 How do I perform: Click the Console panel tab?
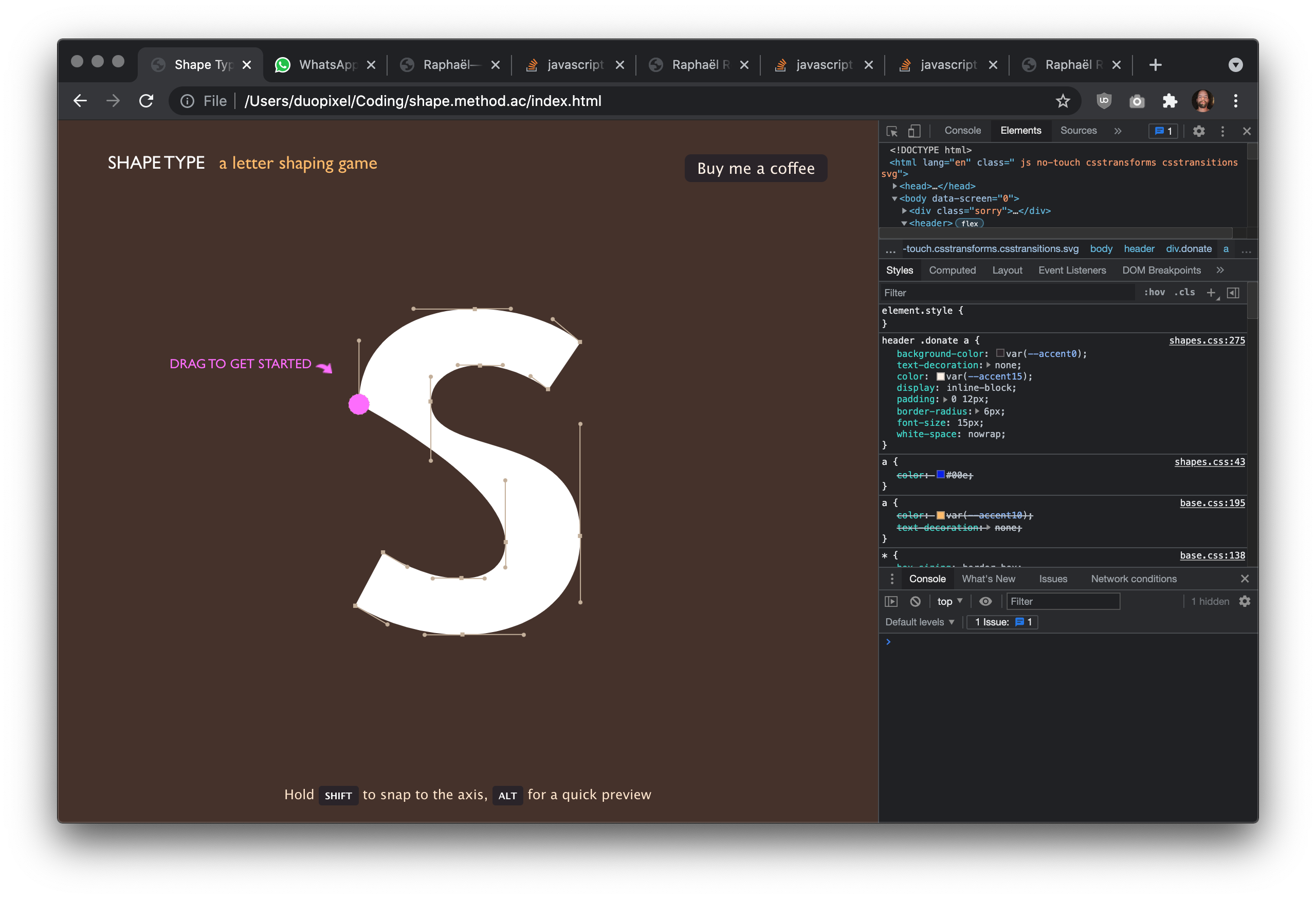961,131
